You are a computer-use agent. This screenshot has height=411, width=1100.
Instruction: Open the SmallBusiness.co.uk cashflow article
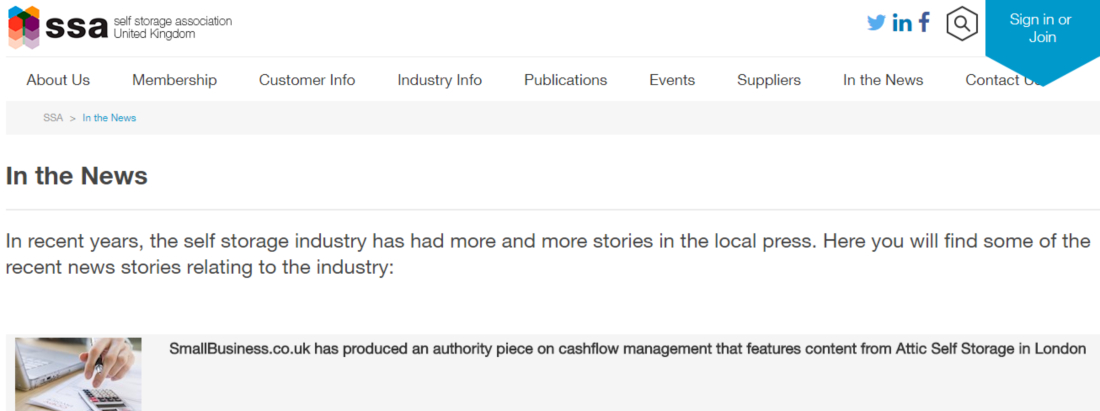point(628,349)
